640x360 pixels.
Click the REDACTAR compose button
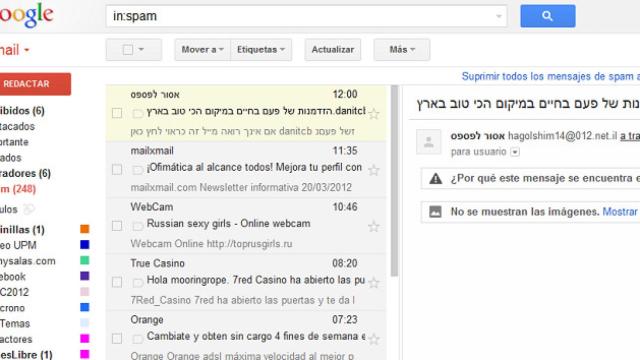35,84
